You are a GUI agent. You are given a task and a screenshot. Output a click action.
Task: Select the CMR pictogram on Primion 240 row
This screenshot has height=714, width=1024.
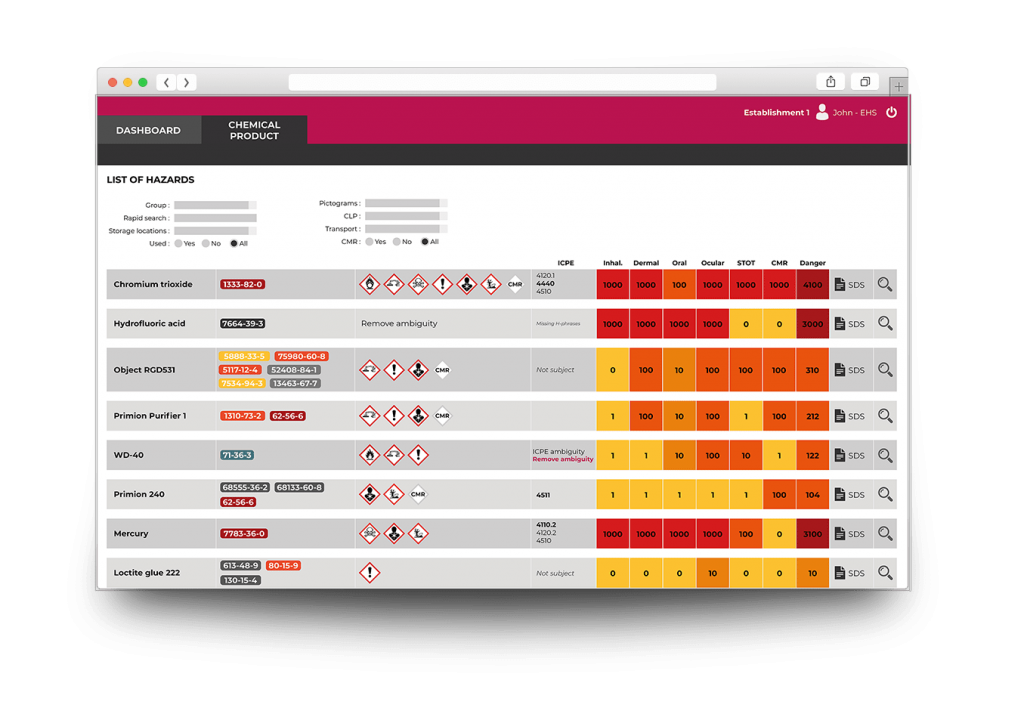(x=417, y=494)
